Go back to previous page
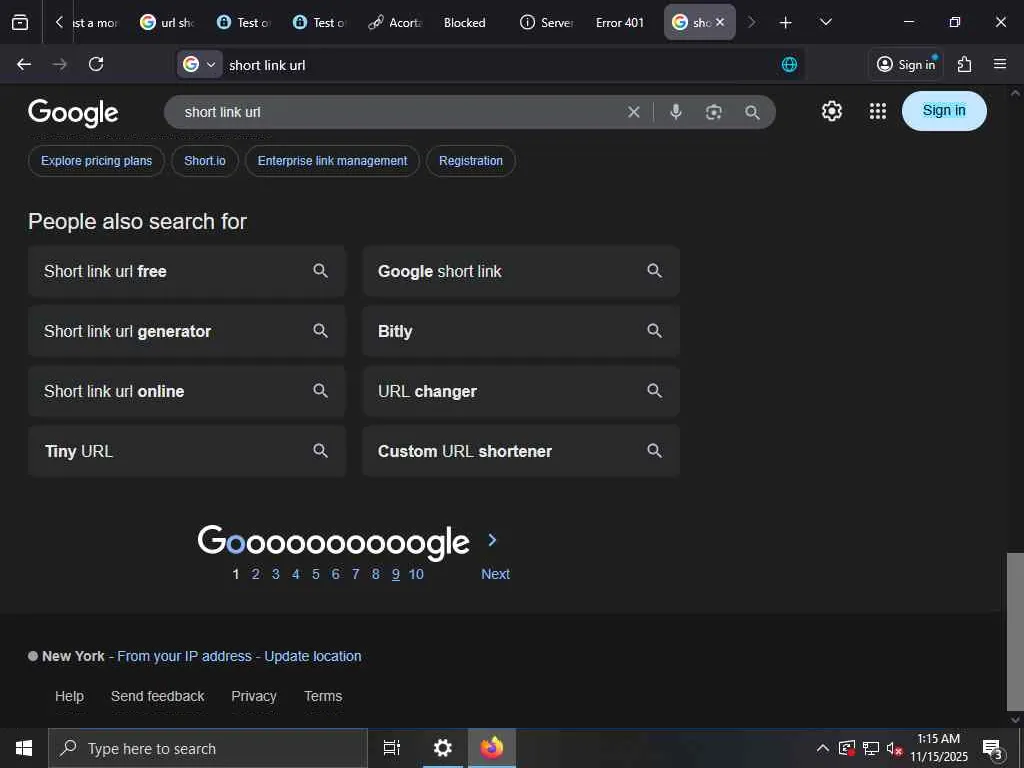1024x768 pixels. (x=24, y=64)
